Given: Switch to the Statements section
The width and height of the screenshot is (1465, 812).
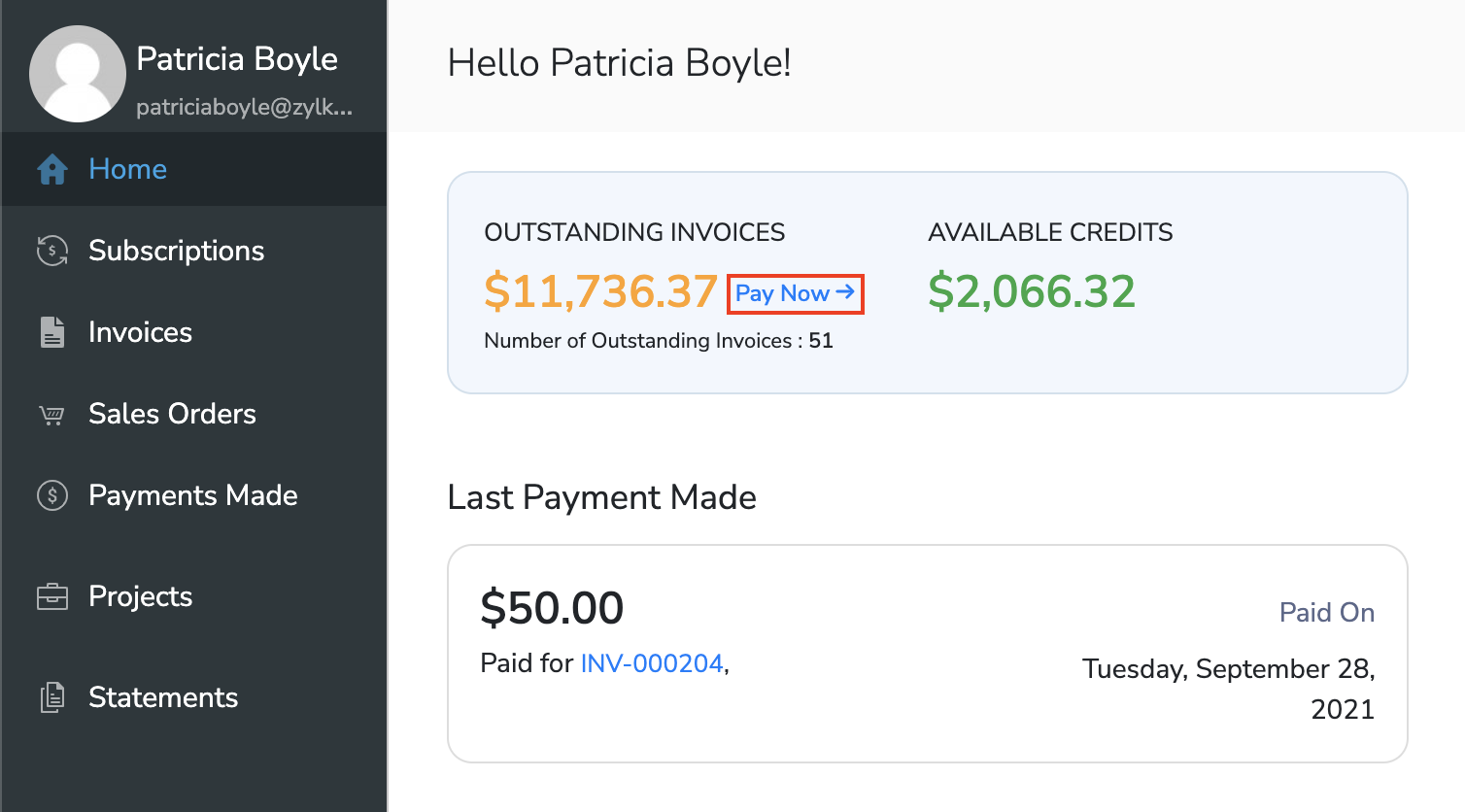Looking at the screenshot, I should point(163,697).
